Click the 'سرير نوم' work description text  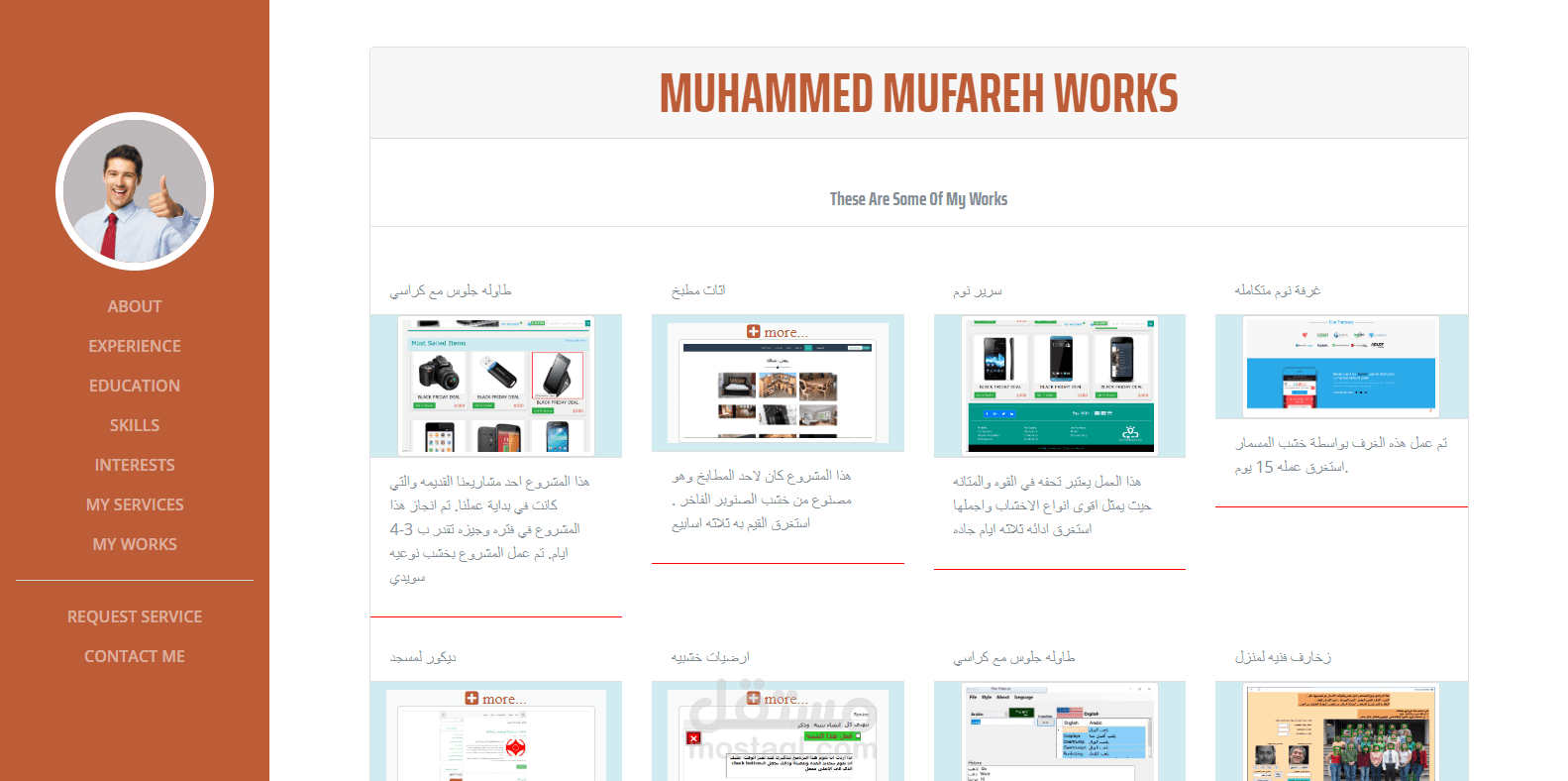click(1052, 505)
